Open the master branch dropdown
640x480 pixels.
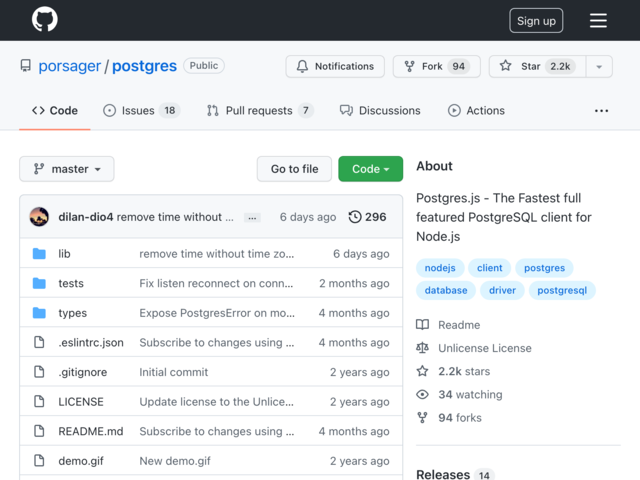[x=67, y=169]
